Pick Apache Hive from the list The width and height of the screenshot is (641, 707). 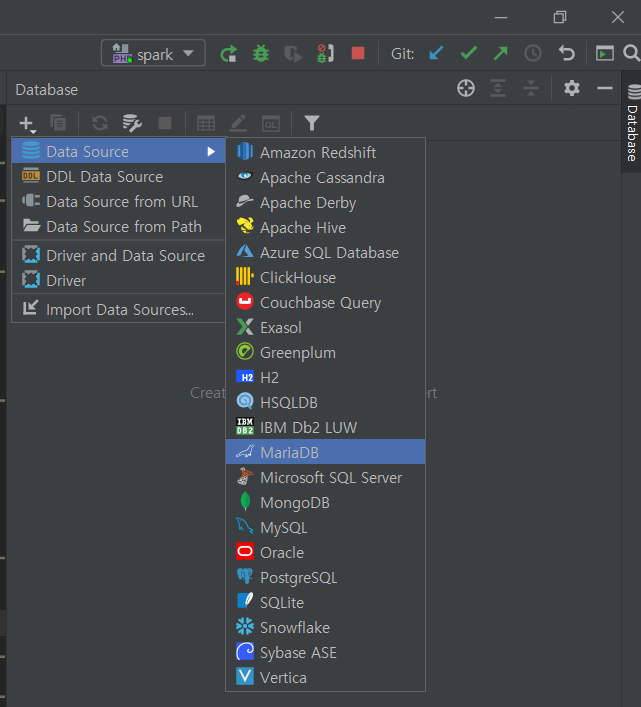325,227
